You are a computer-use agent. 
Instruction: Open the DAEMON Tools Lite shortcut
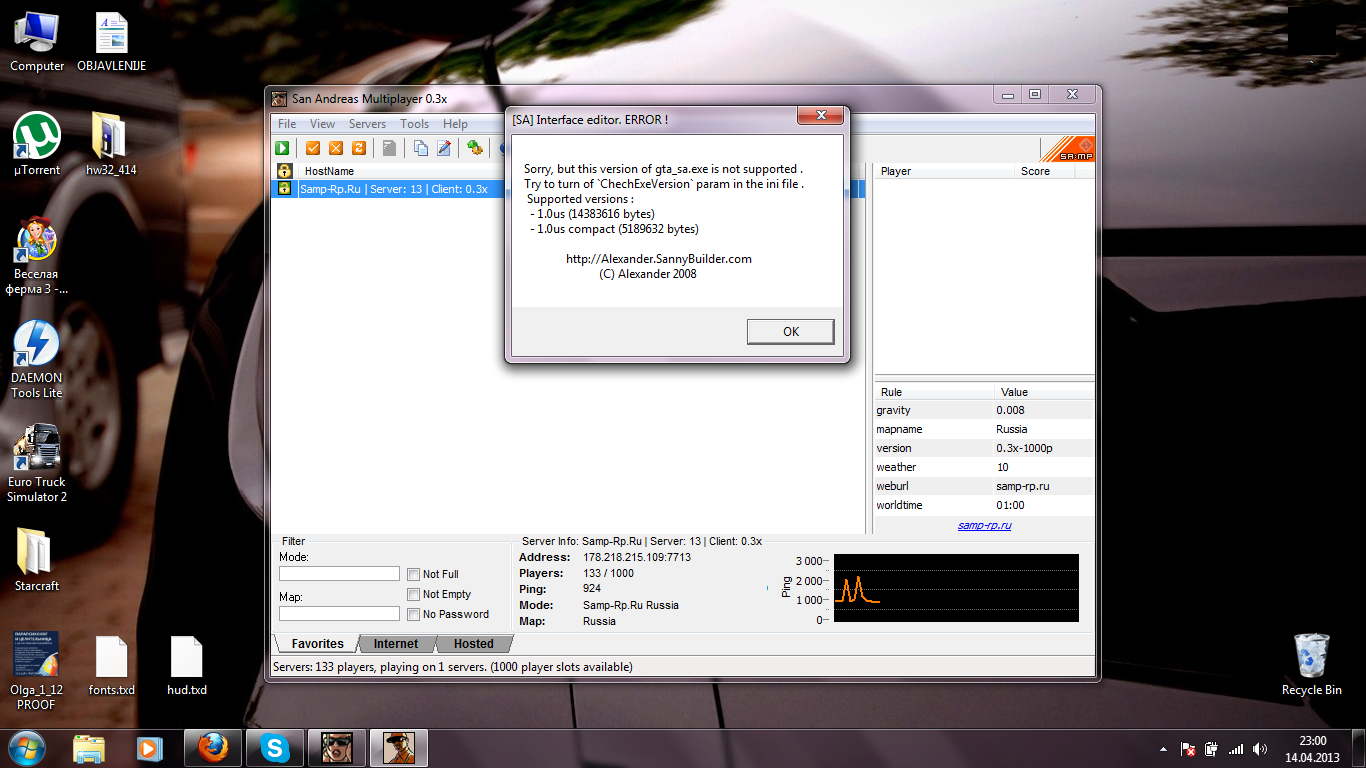(x=37, y=360)
